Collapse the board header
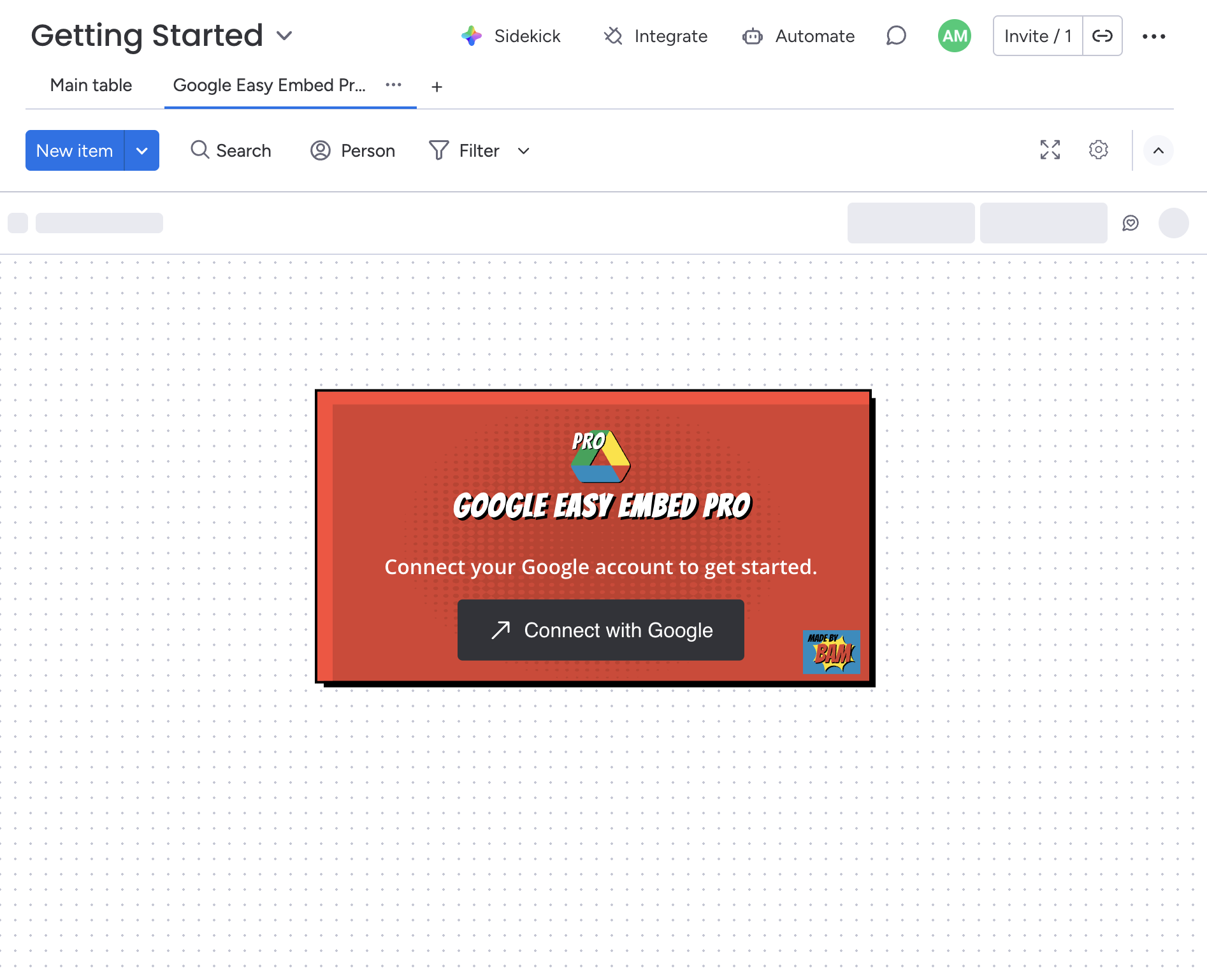The width and height of the screenshot is (1207, 980). 1159,150
